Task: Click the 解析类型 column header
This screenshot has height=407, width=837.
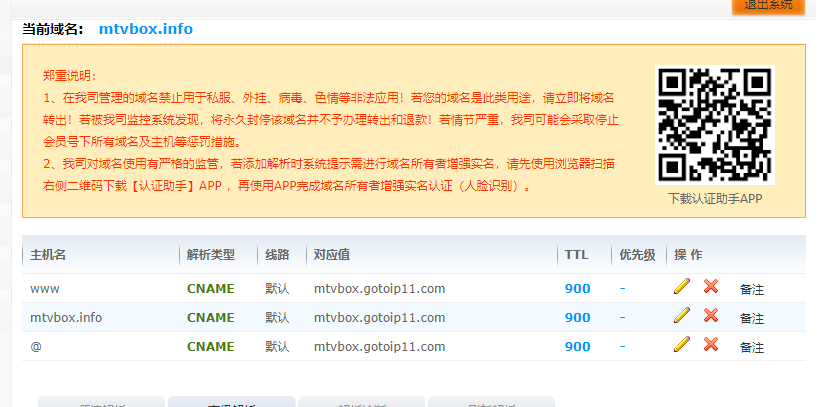Action: pos(211,255)
